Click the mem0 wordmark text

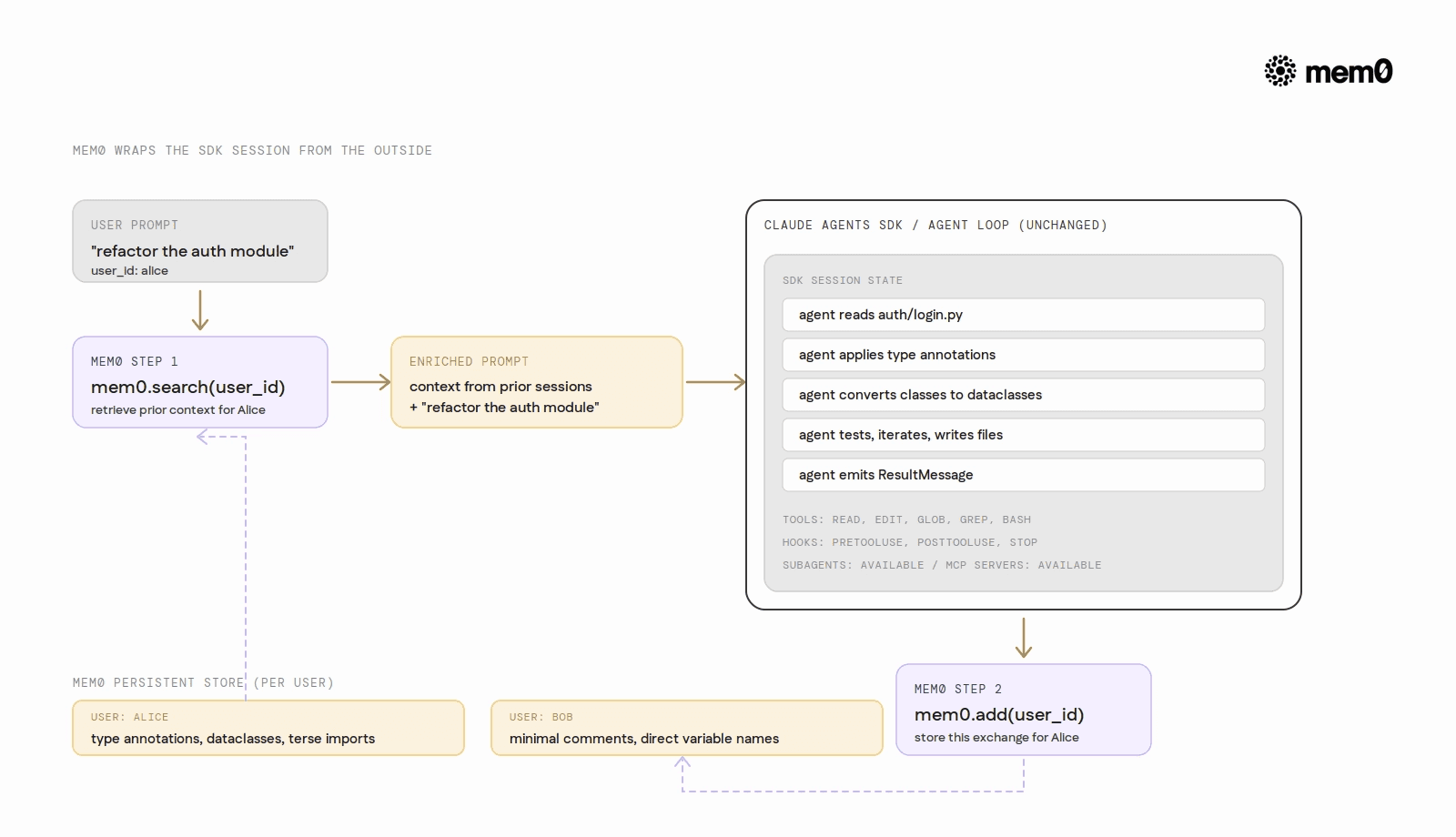[x=1349, y=72]
